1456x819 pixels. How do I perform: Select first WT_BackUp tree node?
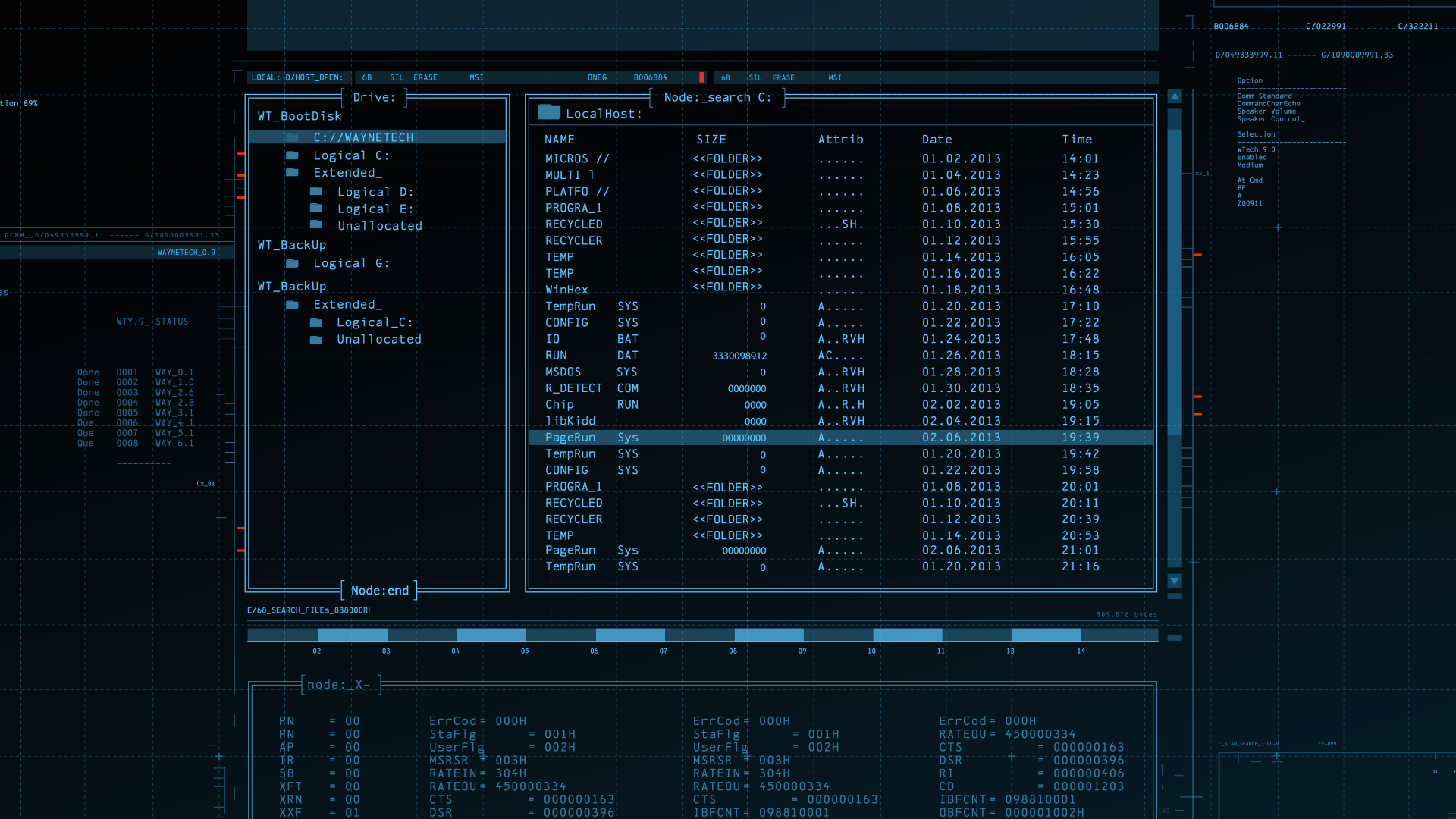click(x=292, y=245)
